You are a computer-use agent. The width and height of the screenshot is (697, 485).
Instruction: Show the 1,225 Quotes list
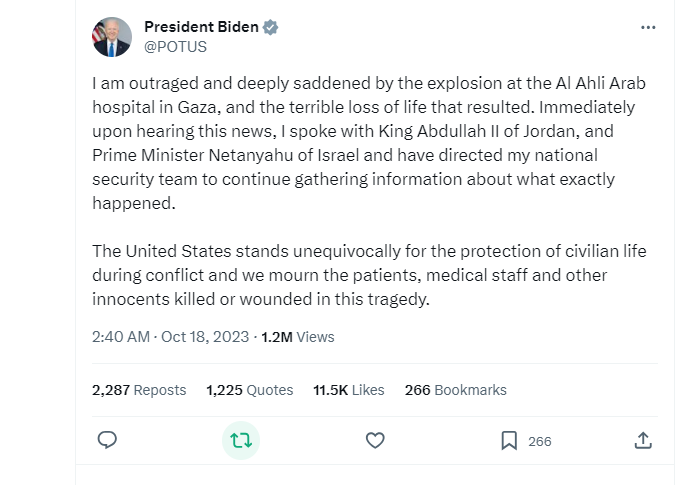(x=250, y=390)
